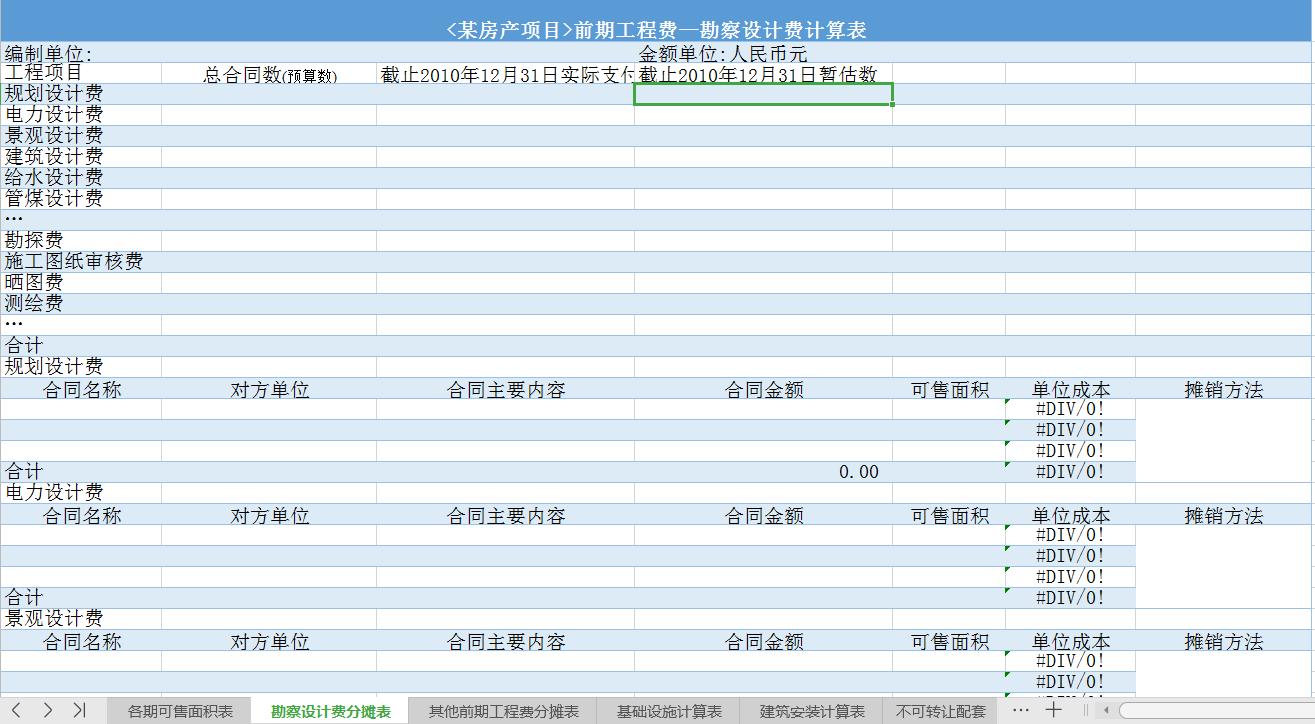Select the 截止2010年12月31日实际支付 header cell

point(505,73)
